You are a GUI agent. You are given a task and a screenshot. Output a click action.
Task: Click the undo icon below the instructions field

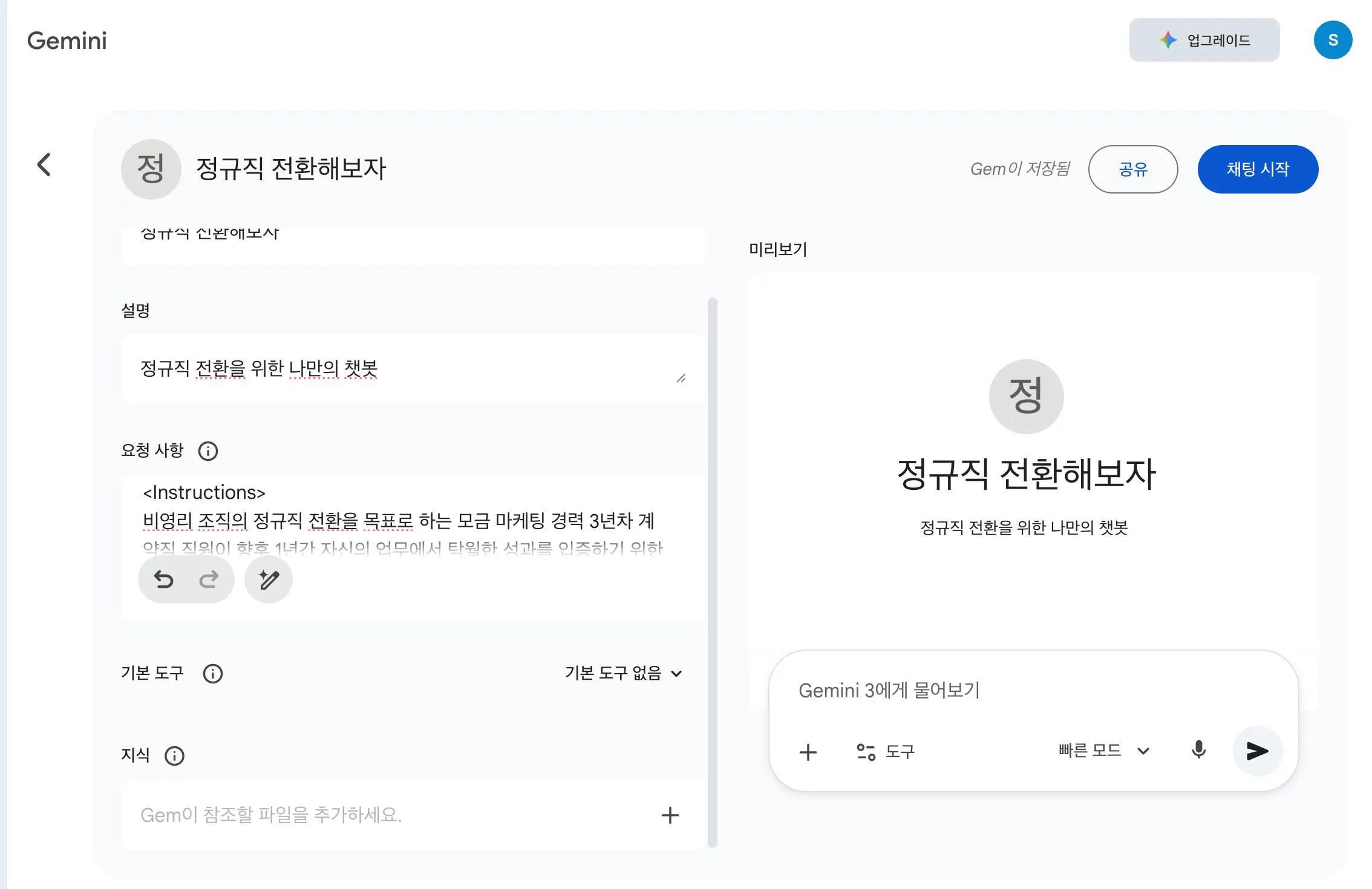click(x=163, y=579)
